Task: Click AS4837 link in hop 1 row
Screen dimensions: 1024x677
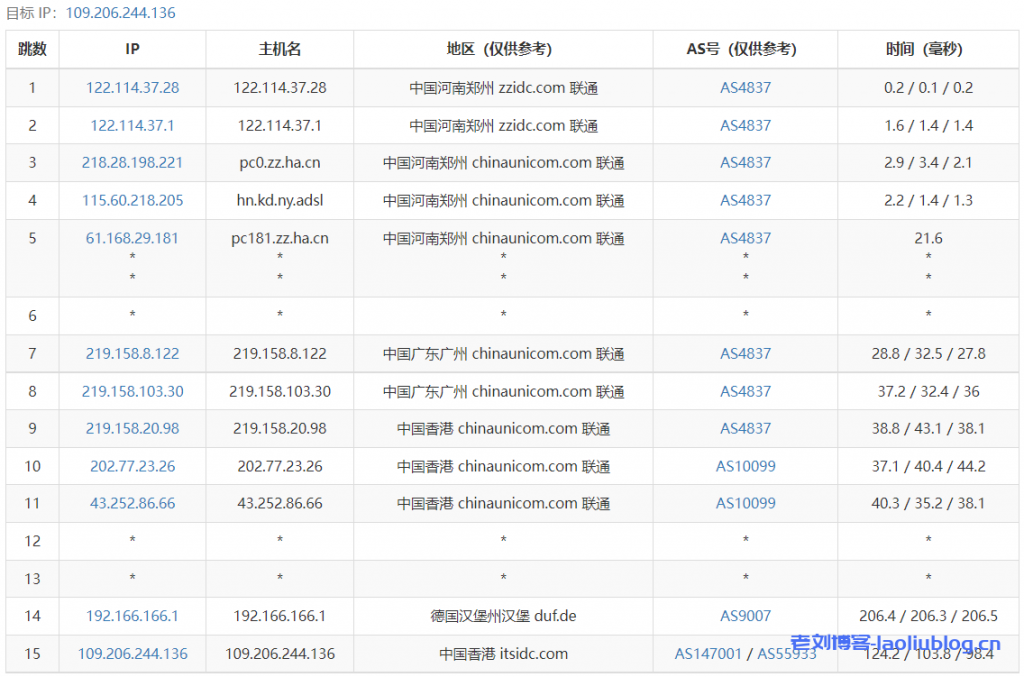Action: point(745,88)
